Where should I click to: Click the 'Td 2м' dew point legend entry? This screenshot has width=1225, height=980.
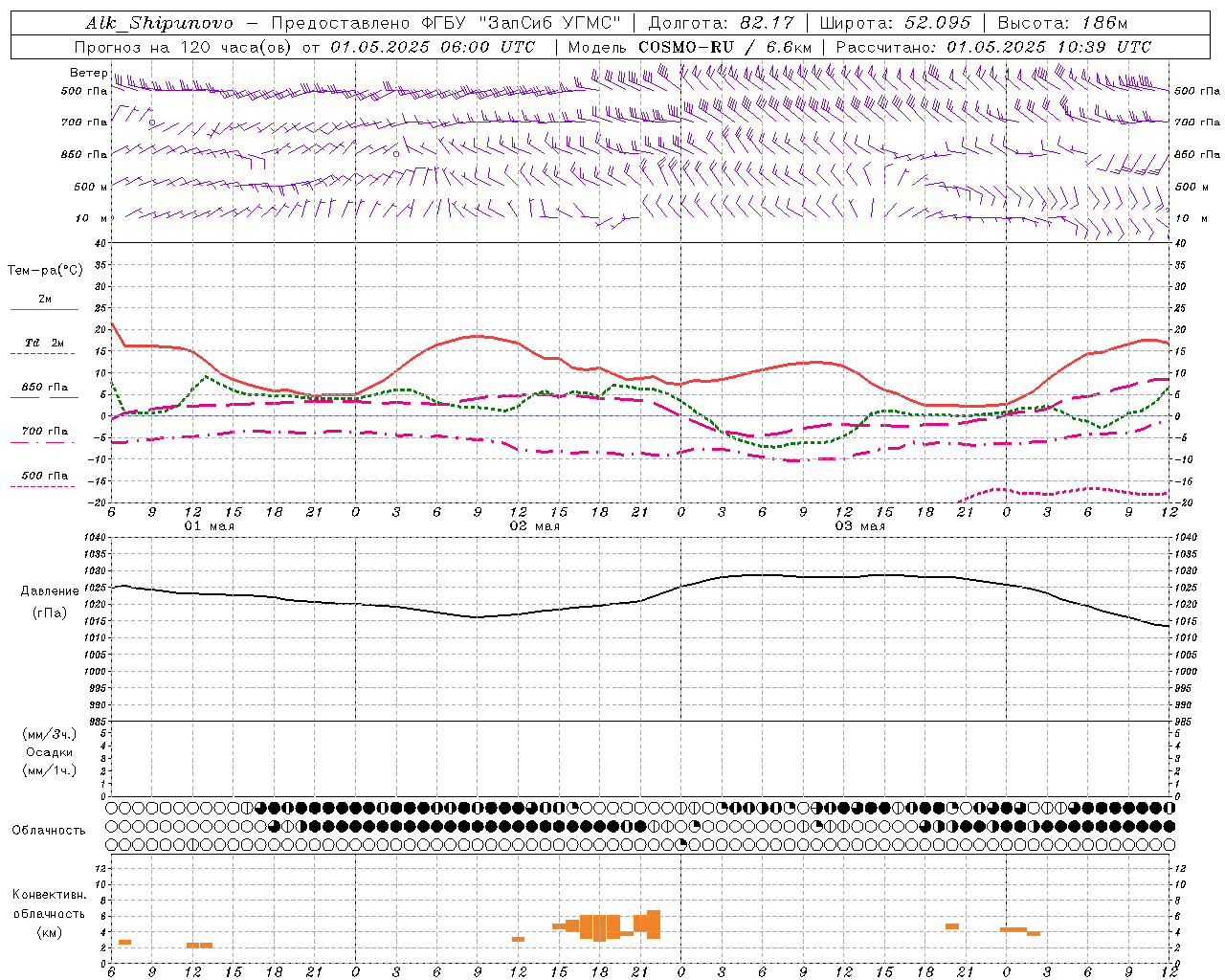click(x=44, y=343)
